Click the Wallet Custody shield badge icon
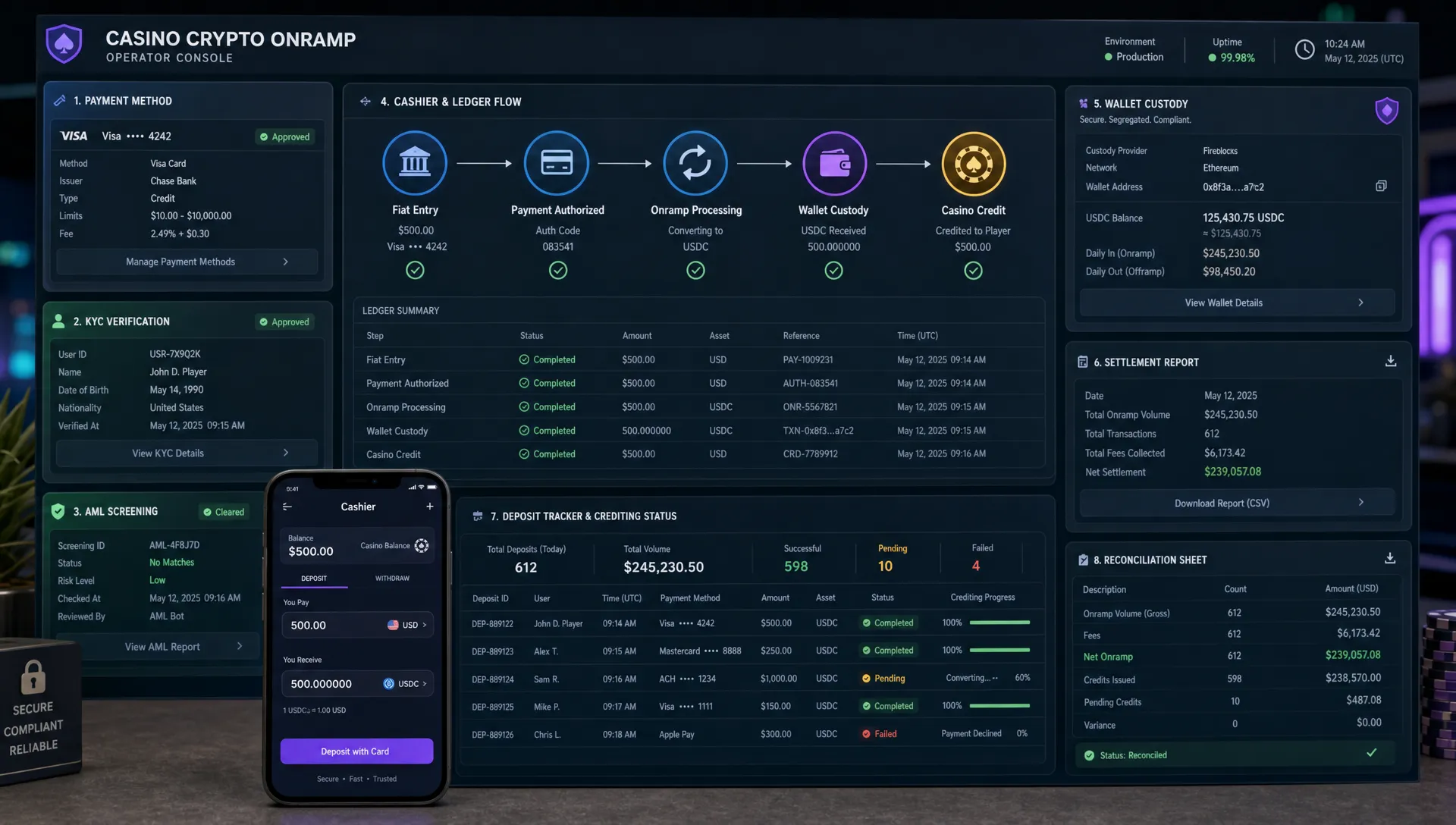The height and width of the screenshot is (825, 1456). pyautogui.click(x=1386, y=111)
